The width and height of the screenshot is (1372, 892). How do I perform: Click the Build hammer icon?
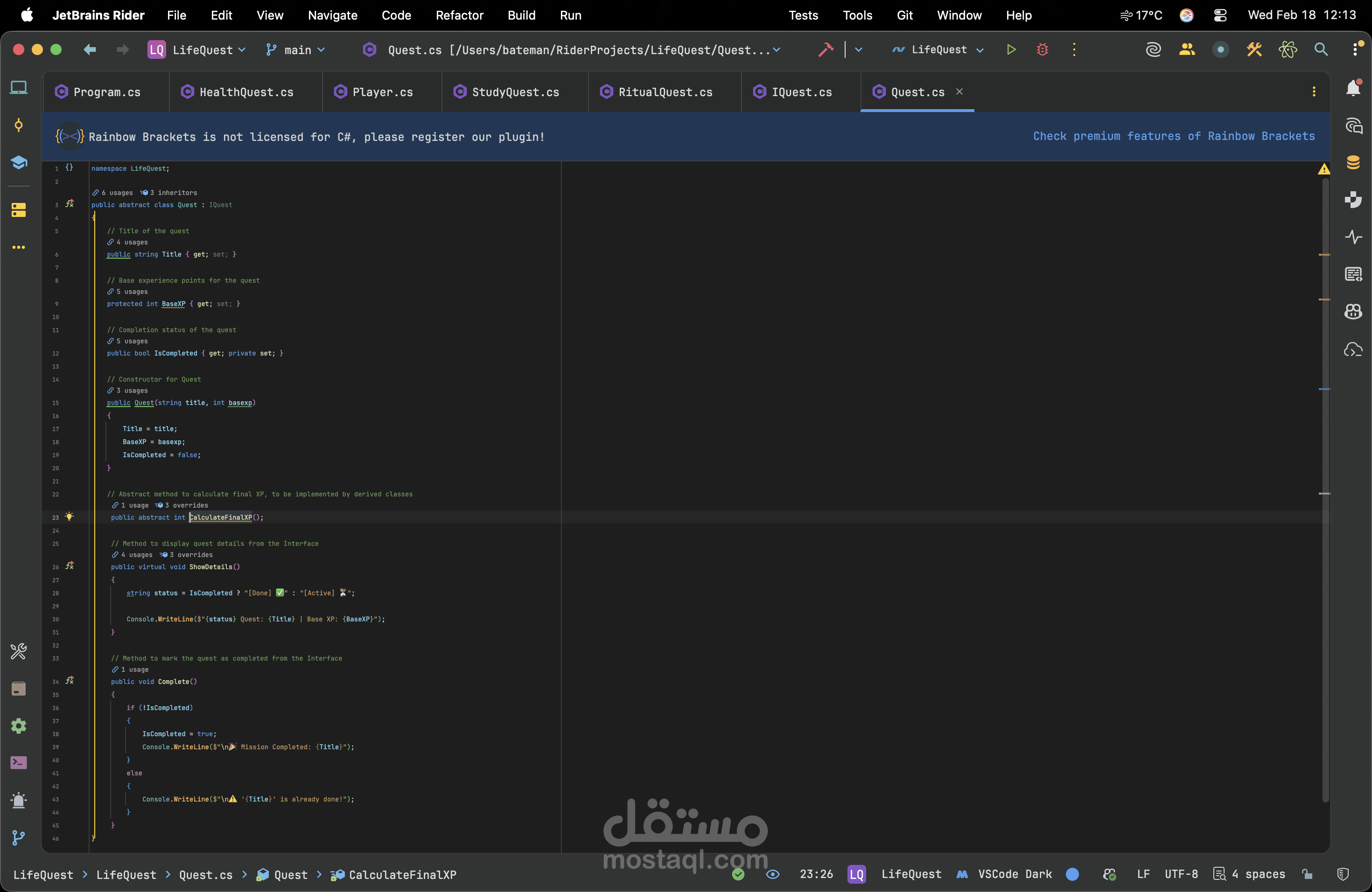(x=826, y=49)
